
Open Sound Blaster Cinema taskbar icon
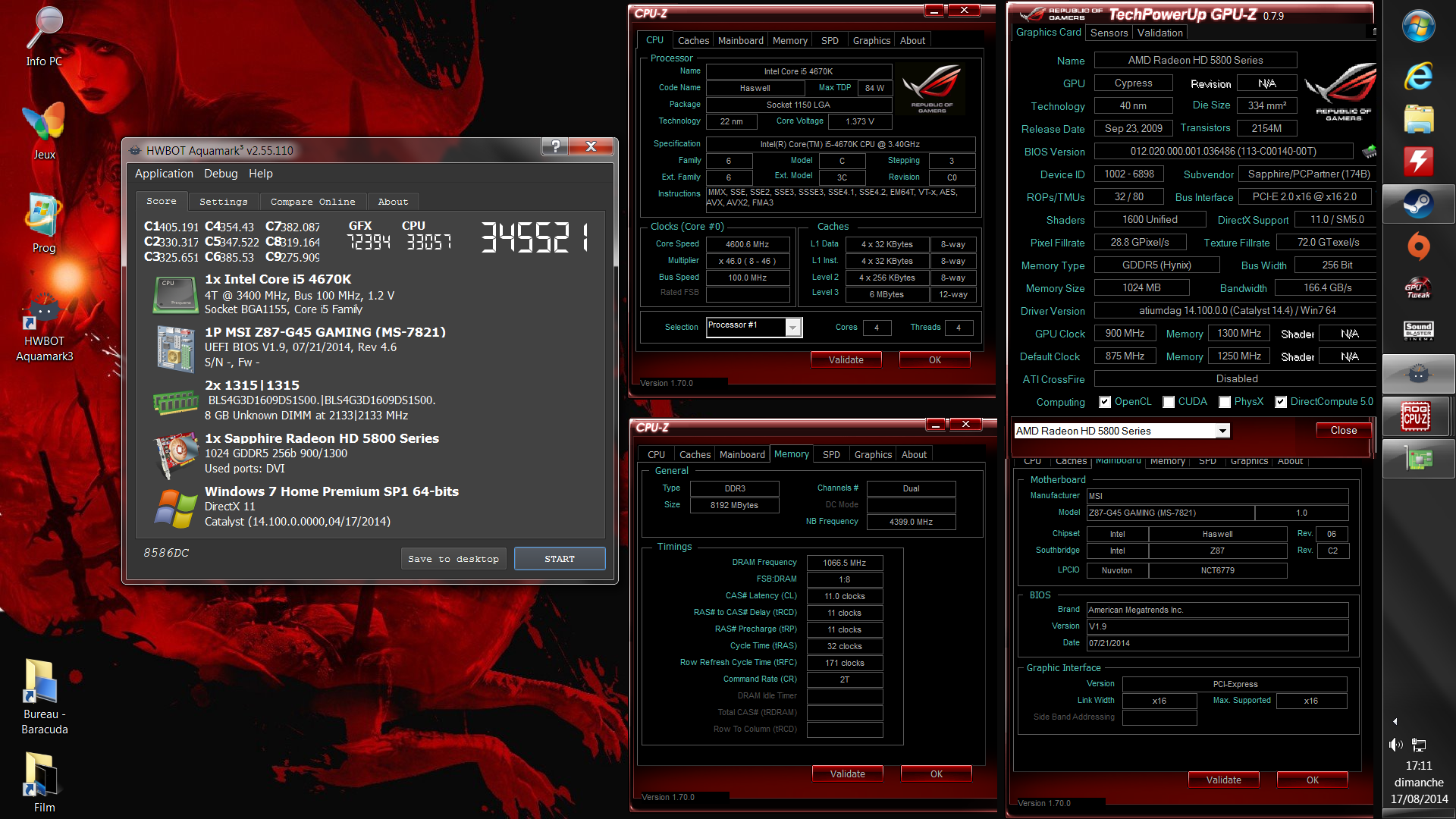point(1418,331)
